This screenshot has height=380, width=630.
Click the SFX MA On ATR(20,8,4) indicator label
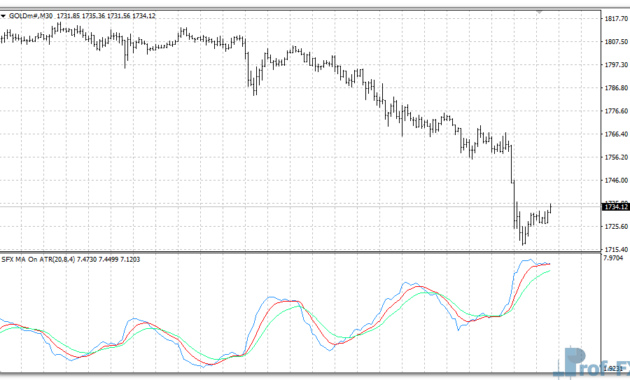click(38, 259)
